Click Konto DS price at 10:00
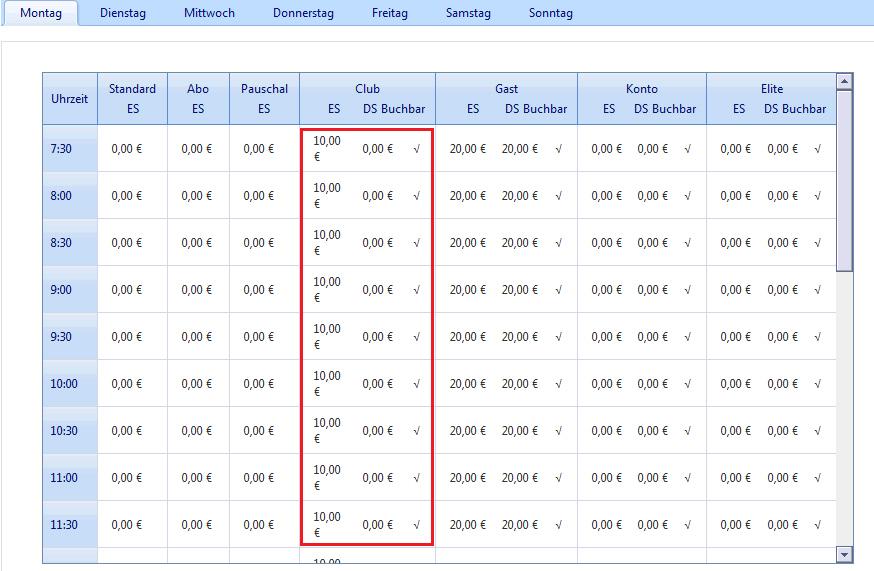 (x=653, y=384)
